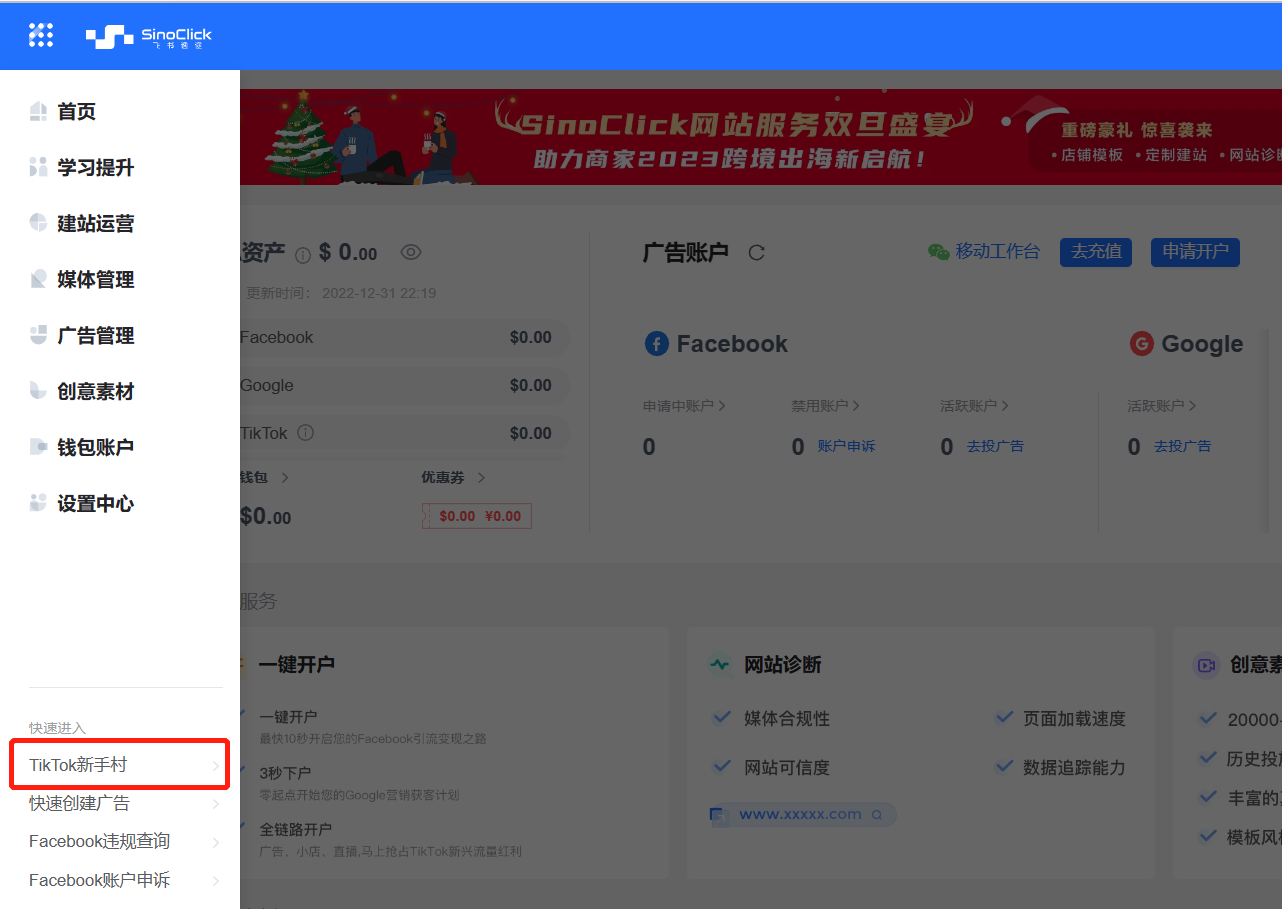Click chevron beside Facebook账户申诉

pos(216,881)
